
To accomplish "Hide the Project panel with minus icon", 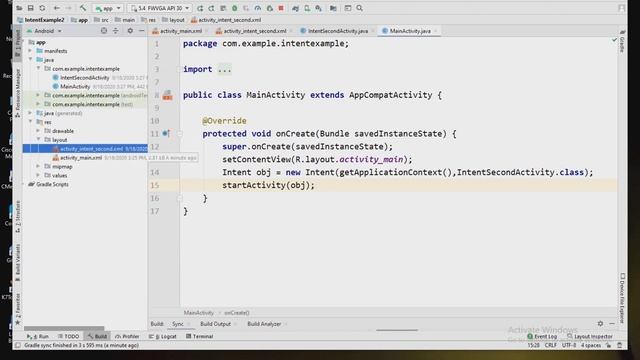I will coord(142,31).
